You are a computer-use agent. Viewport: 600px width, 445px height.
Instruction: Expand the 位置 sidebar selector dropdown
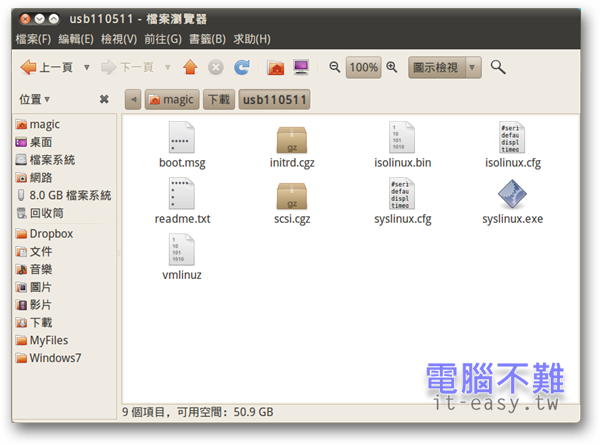[x=35, y=100]
